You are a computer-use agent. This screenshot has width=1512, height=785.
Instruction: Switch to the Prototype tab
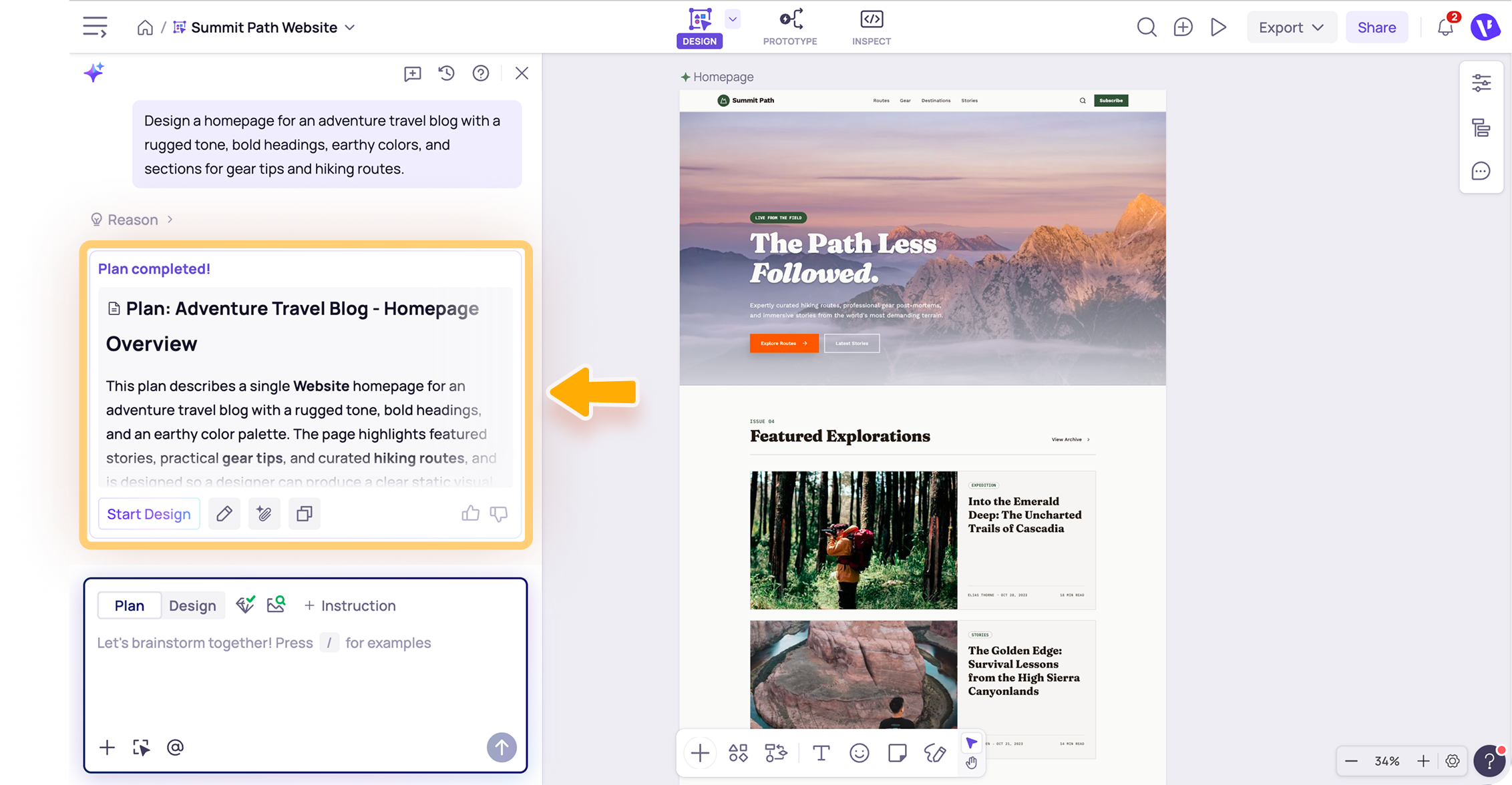point(790,27)
